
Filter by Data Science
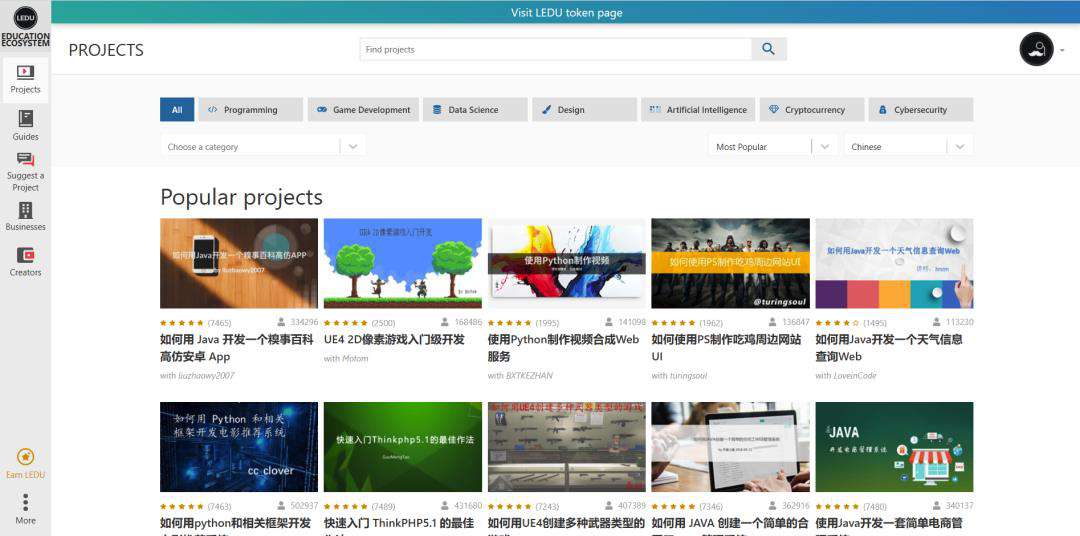pos(475,110)
